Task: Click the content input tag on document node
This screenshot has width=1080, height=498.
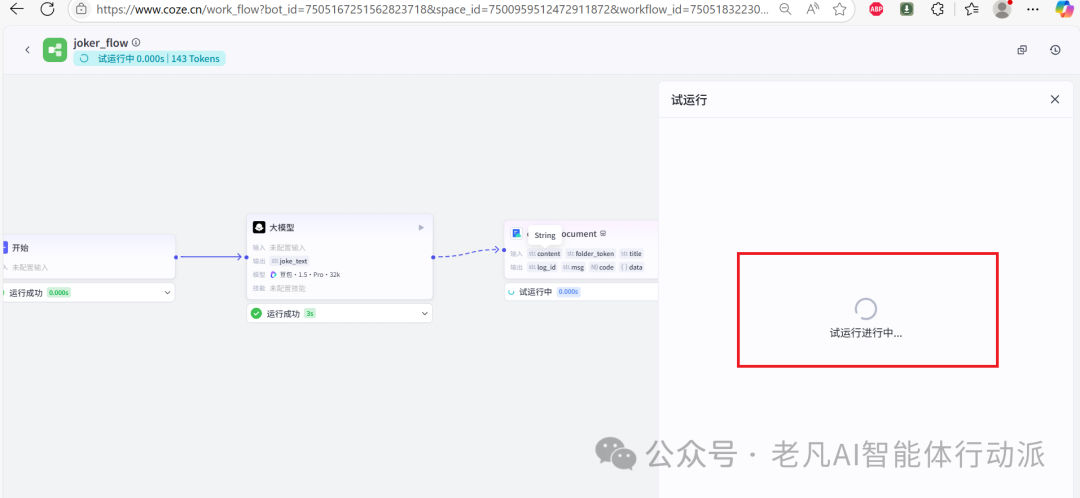Action: coord(544,253)
